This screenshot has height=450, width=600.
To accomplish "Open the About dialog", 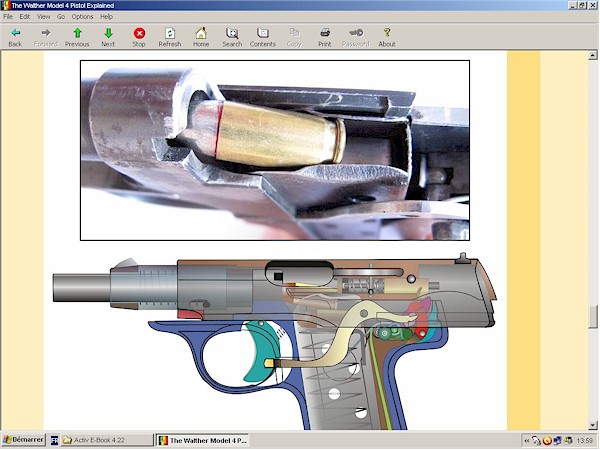I will [387, 38].
